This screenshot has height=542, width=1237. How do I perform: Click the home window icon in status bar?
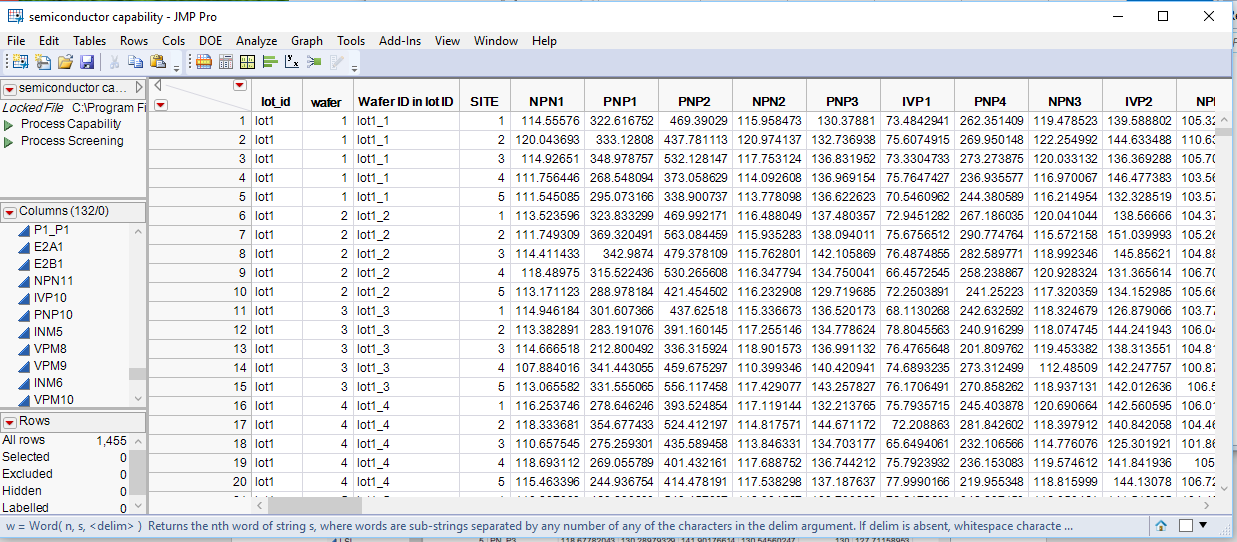pos(1161,525)
